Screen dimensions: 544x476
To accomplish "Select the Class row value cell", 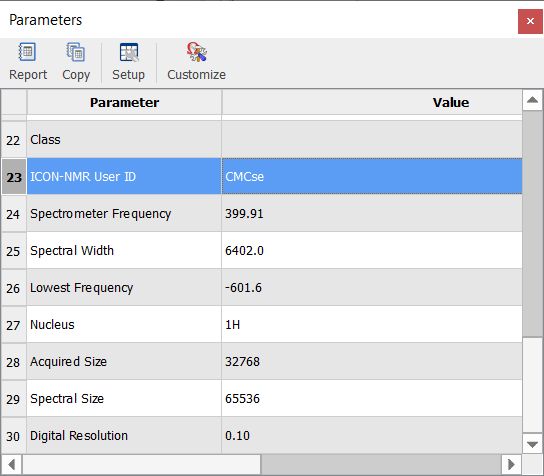I will point(372,140).
